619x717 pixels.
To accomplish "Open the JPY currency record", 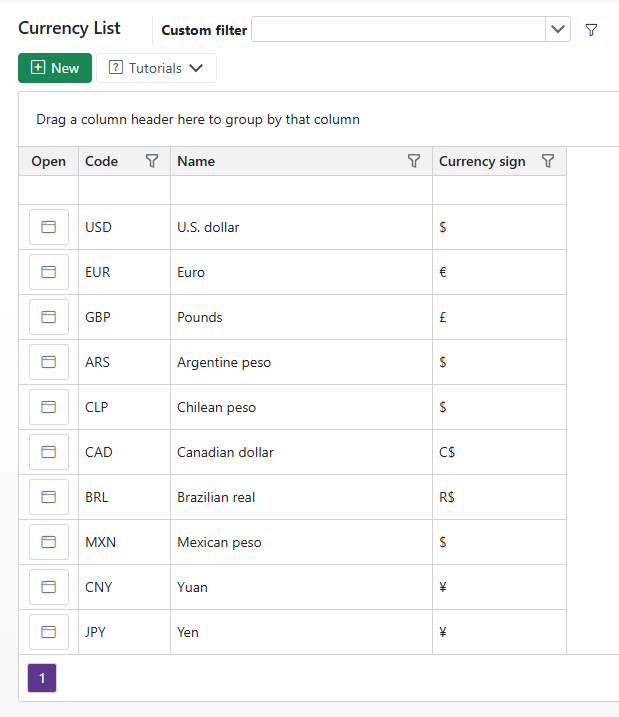I will tap(49, 632).
